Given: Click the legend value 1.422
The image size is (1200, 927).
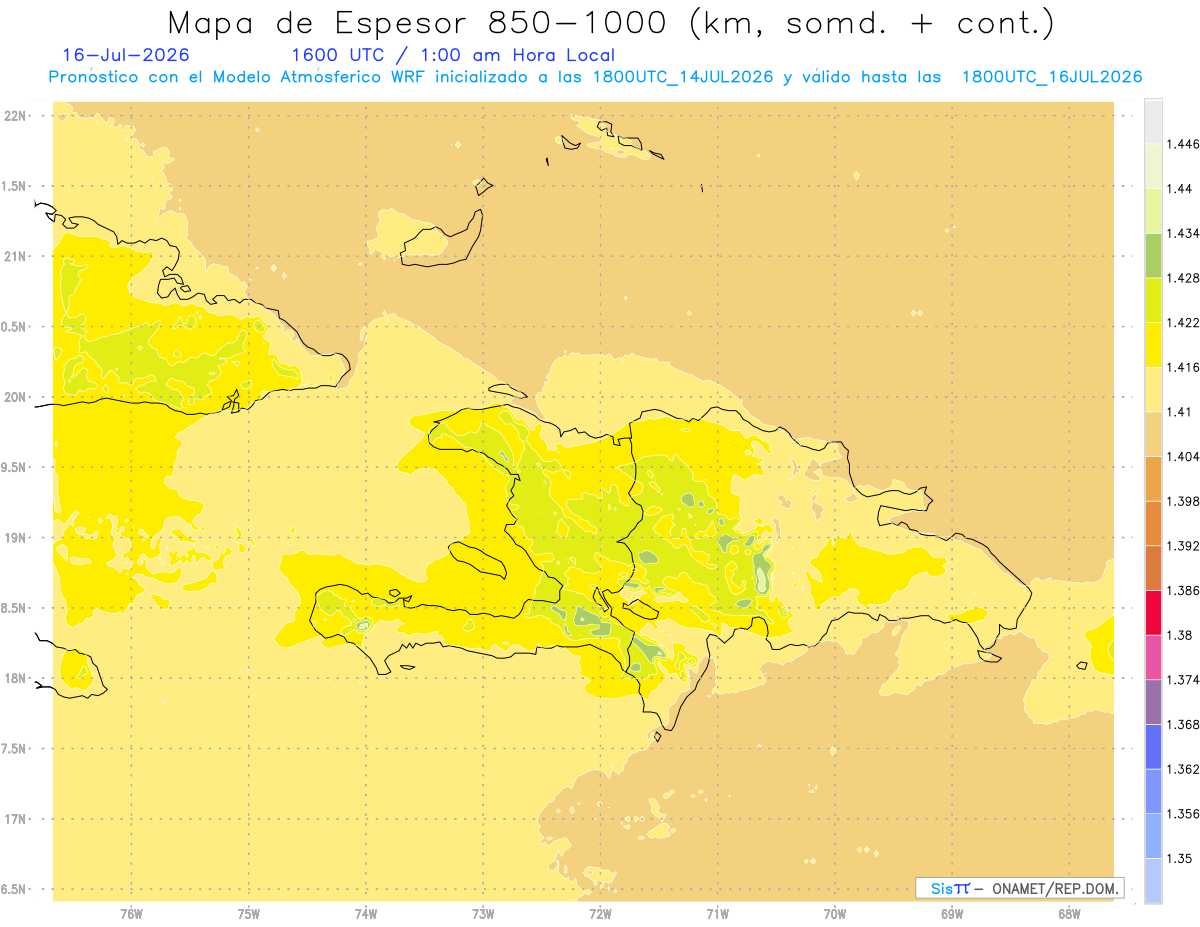Looking at the screenshot, I should (x=1184, y=323).
